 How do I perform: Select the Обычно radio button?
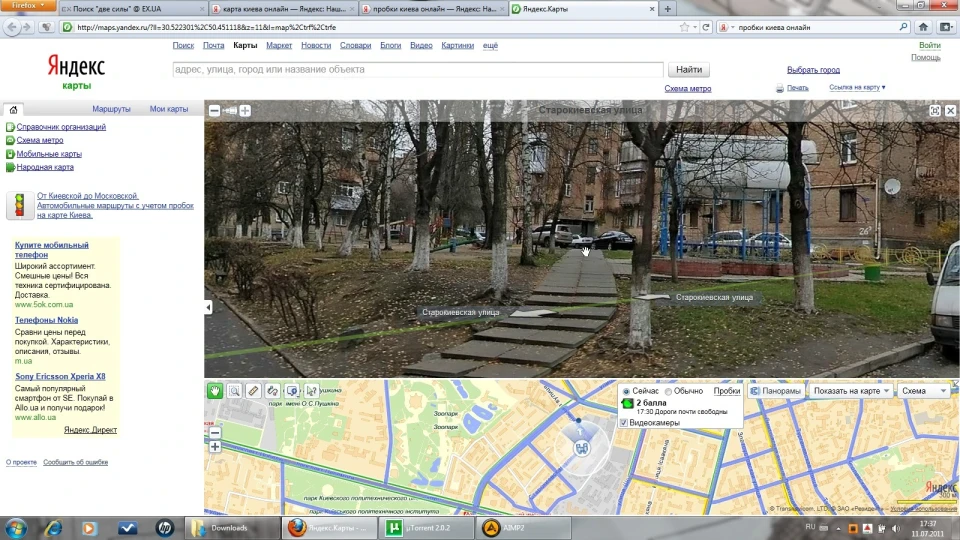click(669, 391)
